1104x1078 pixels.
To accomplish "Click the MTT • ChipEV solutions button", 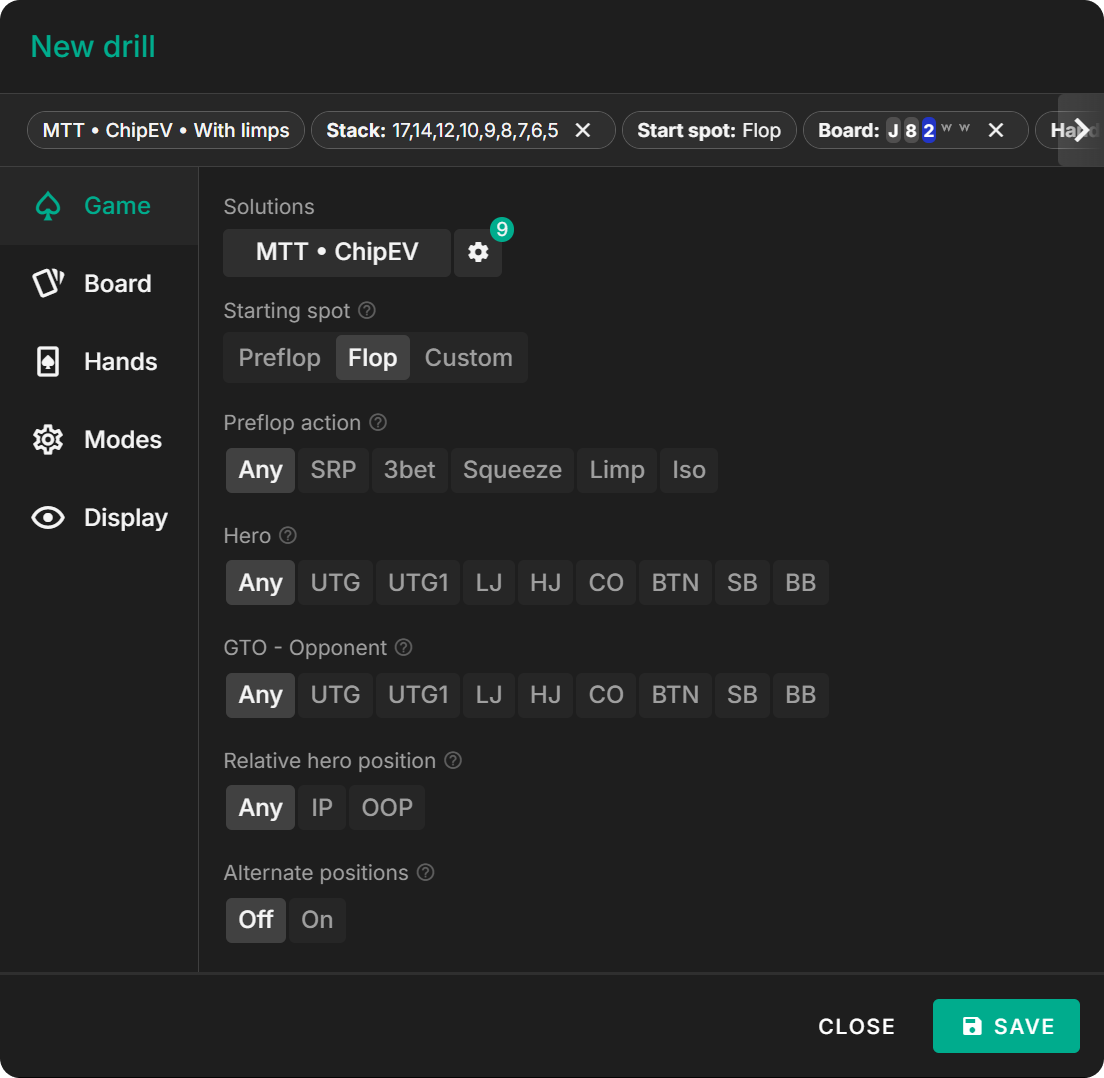I will tap(337, 252).
